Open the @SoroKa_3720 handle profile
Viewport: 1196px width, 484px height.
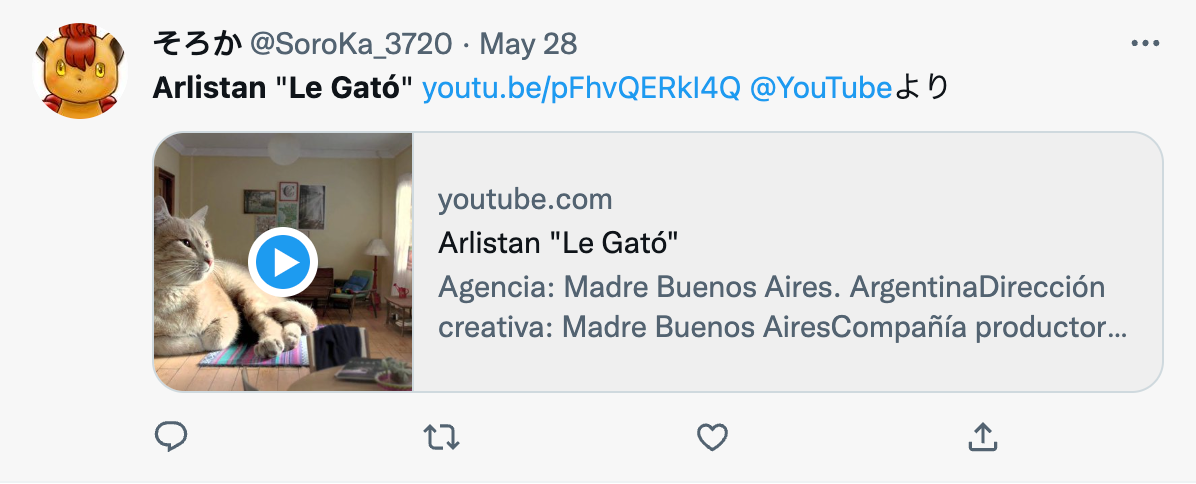[352, 45]
